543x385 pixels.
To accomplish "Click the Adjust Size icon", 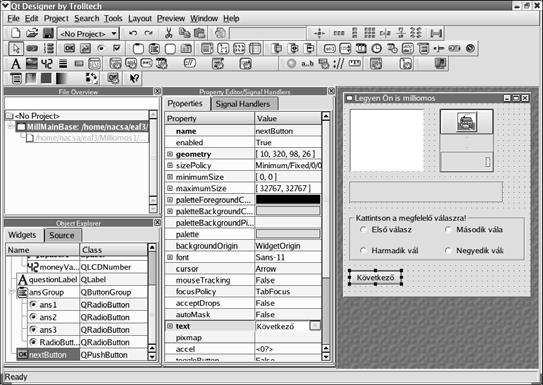I will tap(319, 33).
